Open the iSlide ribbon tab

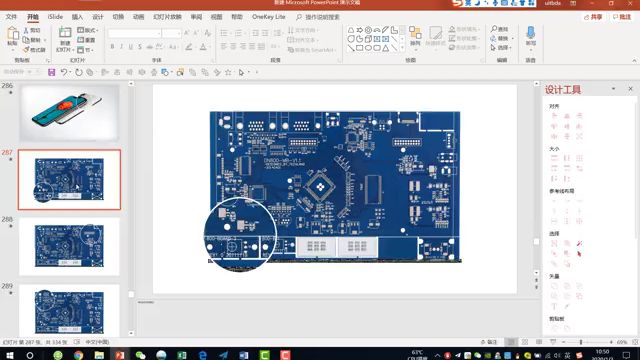pyautogui.click(x=55, y=17)
